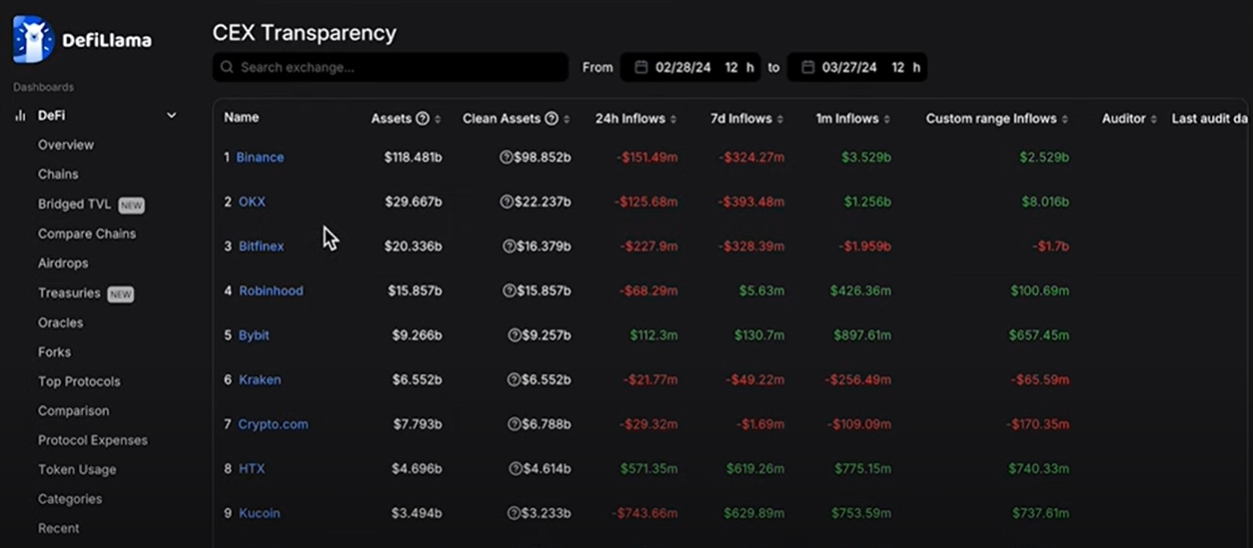Open Airdrops in sidebar

point(63,263)
